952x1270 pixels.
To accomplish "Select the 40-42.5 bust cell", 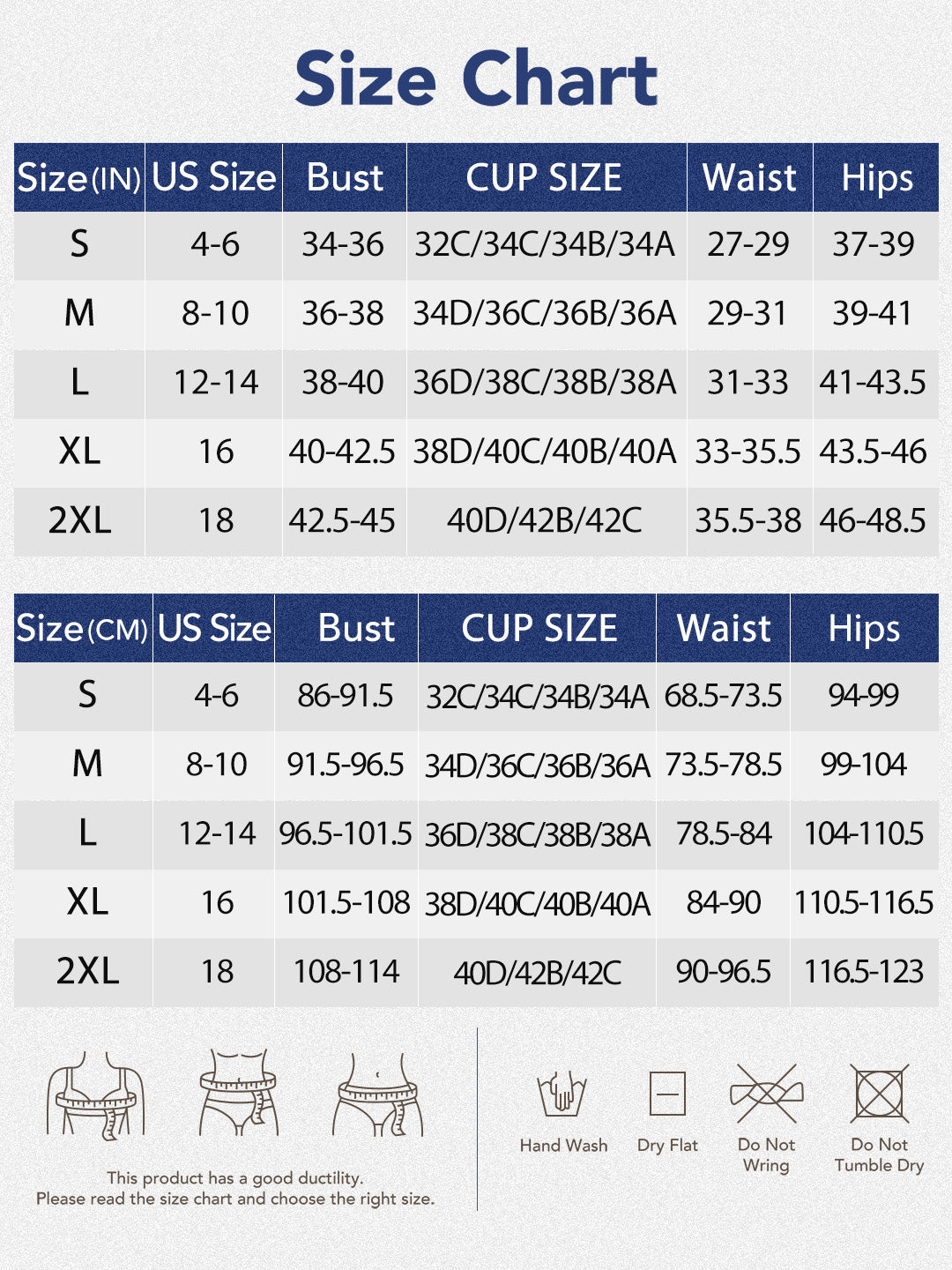I will (x=342, y=452).
